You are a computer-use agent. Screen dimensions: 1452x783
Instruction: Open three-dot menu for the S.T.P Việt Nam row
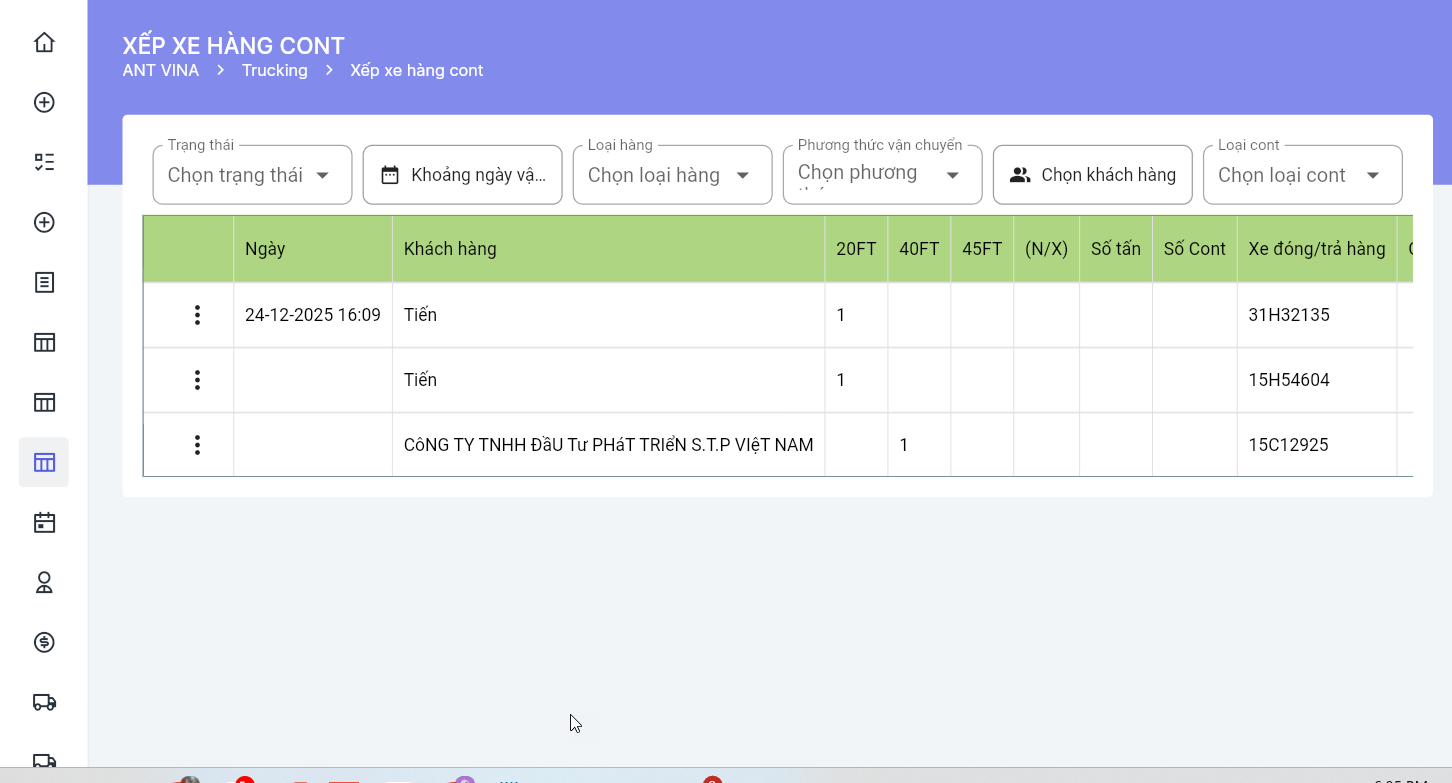197,445
